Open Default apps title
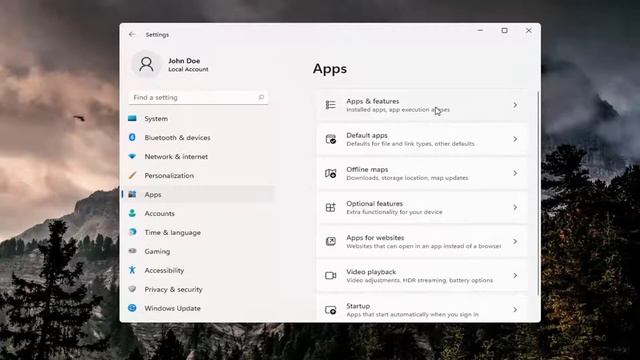 (367, 135)
